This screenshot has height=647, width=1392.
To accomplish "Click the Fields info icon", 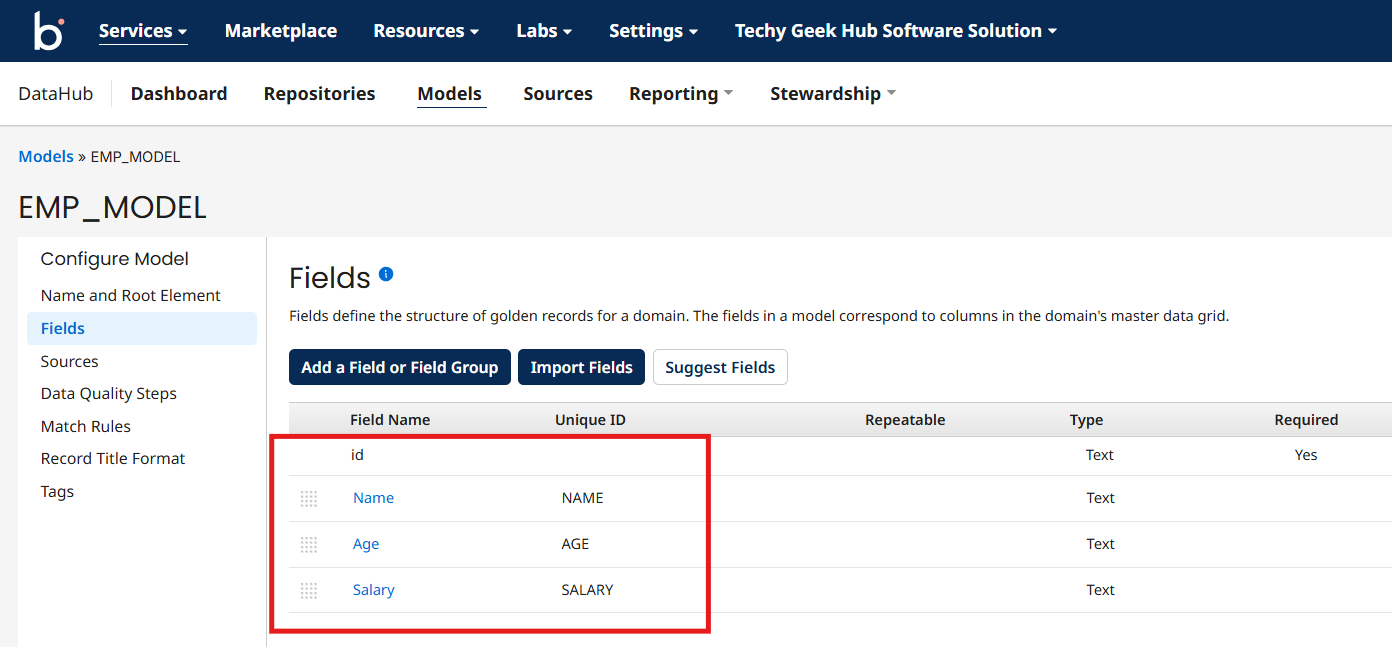I will 386,274.
